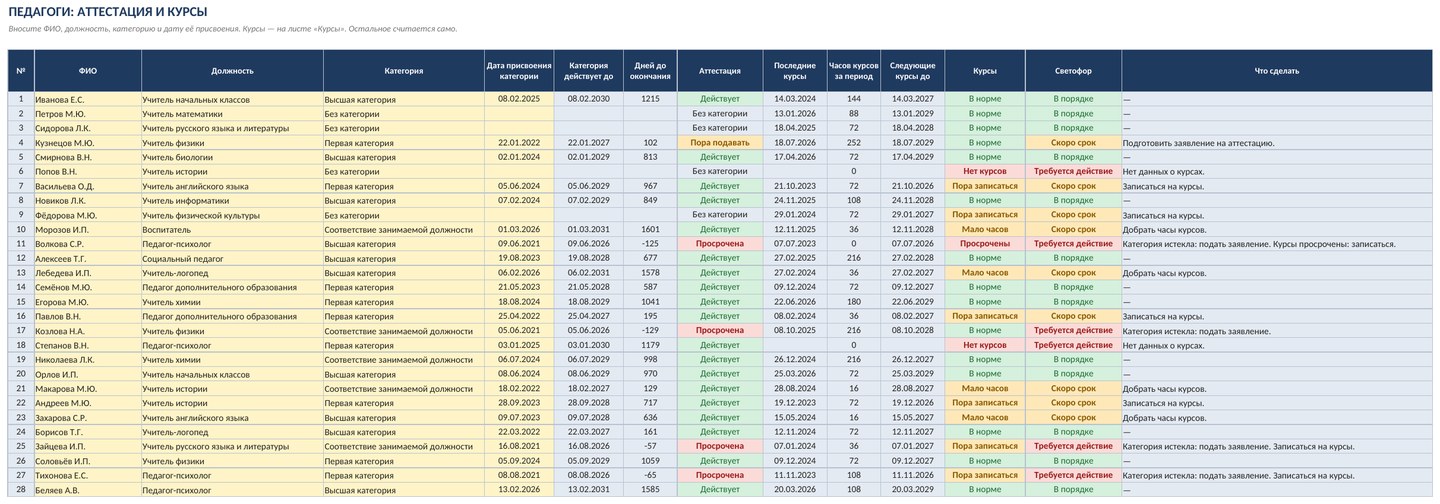
Task: Select the date "13.02.2031" in Беляев row
Action: click(x=588, y=491)
